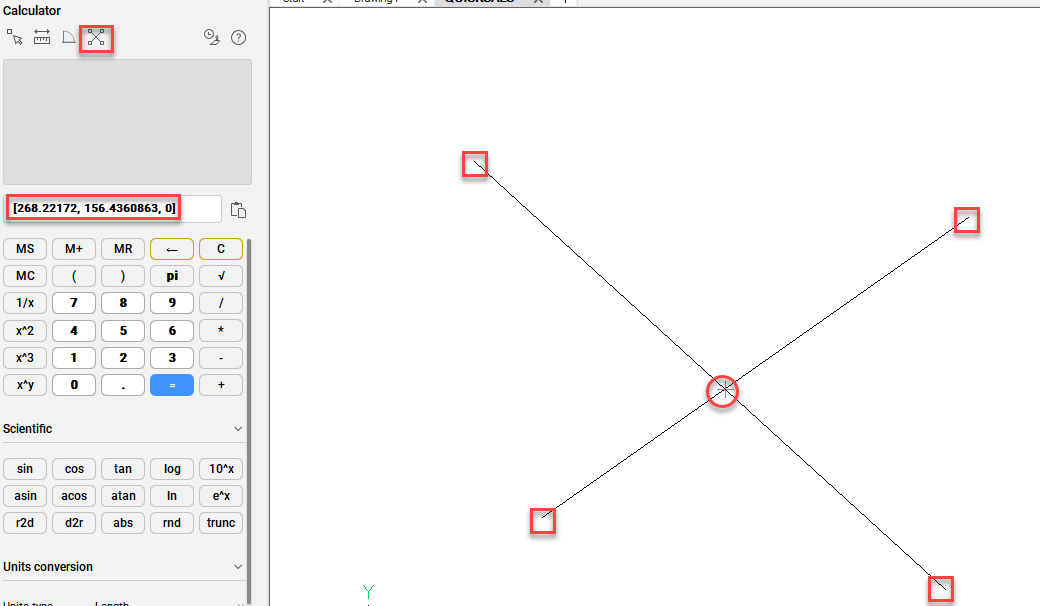Activate the Intersection of Two Lines tool
This screenshot has height=606, width=1040.
coord(97,38)
